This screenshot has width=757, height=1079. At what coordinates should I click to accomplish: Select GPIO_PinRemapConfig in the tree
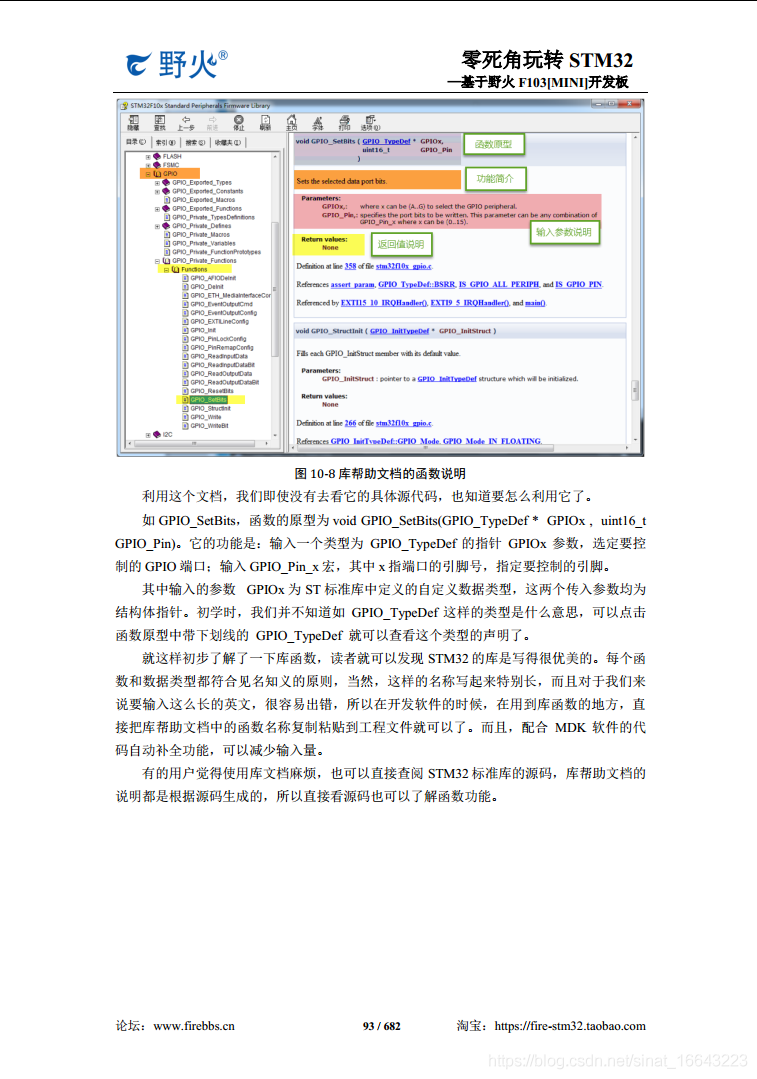[x=222, y=348]
